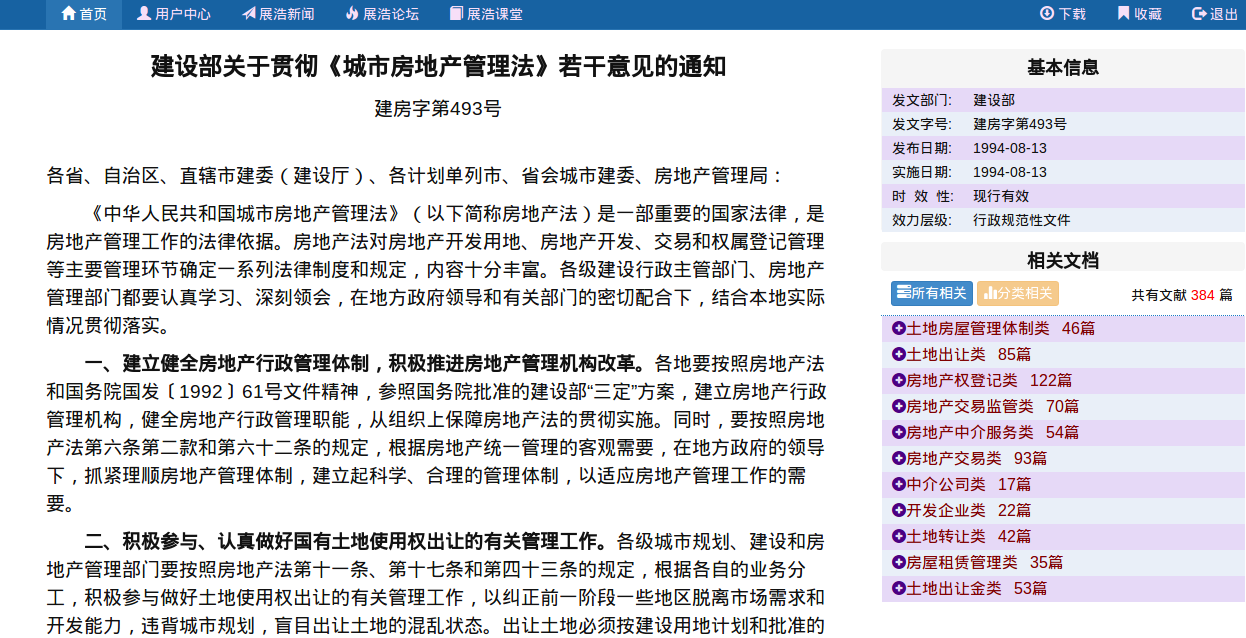Click 实施日期 value 1994-08-13
Image resolution: width=1246 pixels, height=638 pixels.
click(x=1010, y=172)
